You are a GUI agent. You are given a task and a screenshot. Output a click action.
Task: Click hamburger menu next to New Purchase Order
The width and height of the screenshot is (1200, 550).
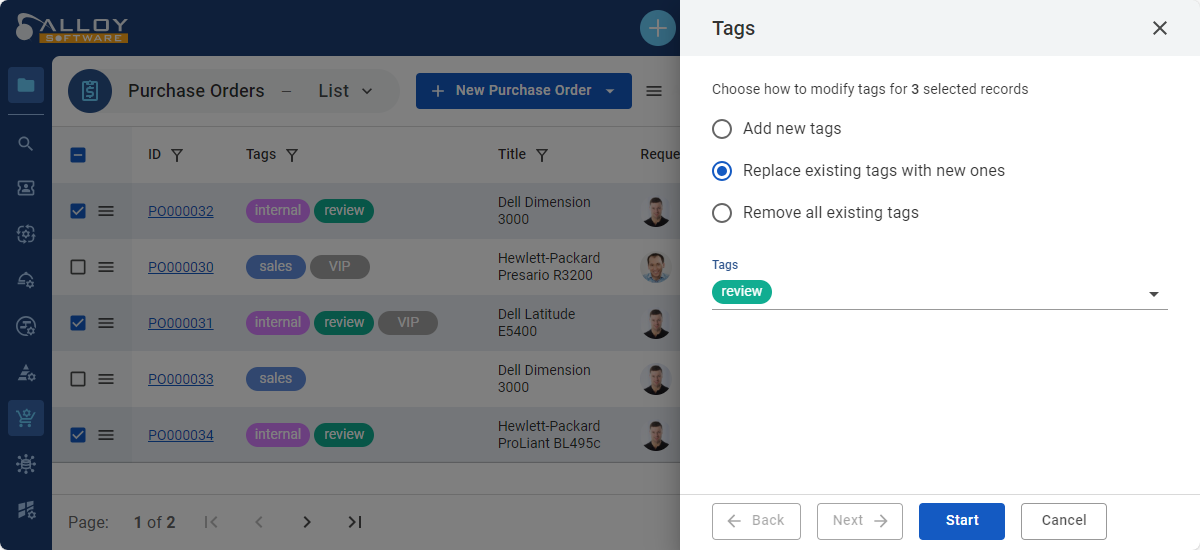coord(654,91)
